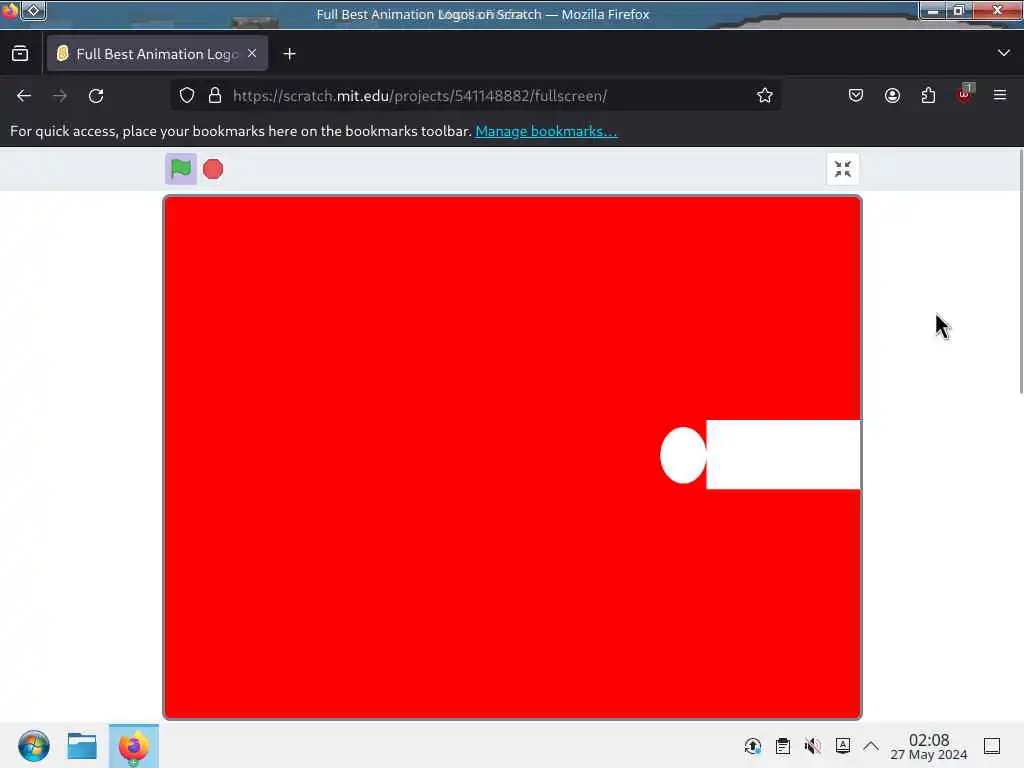View site security via the padlock icon
Image resolution: width=1024 pixels, height=768 pixels.
[215, 95]
